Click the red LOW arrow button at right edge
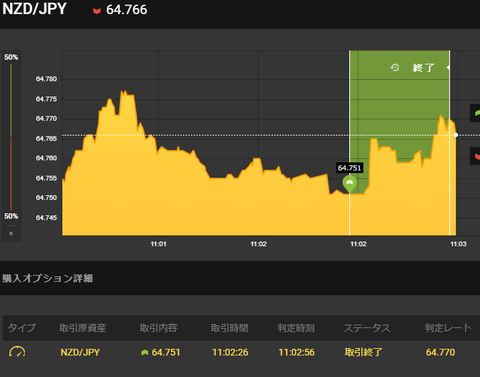 [x=476, y=156]
